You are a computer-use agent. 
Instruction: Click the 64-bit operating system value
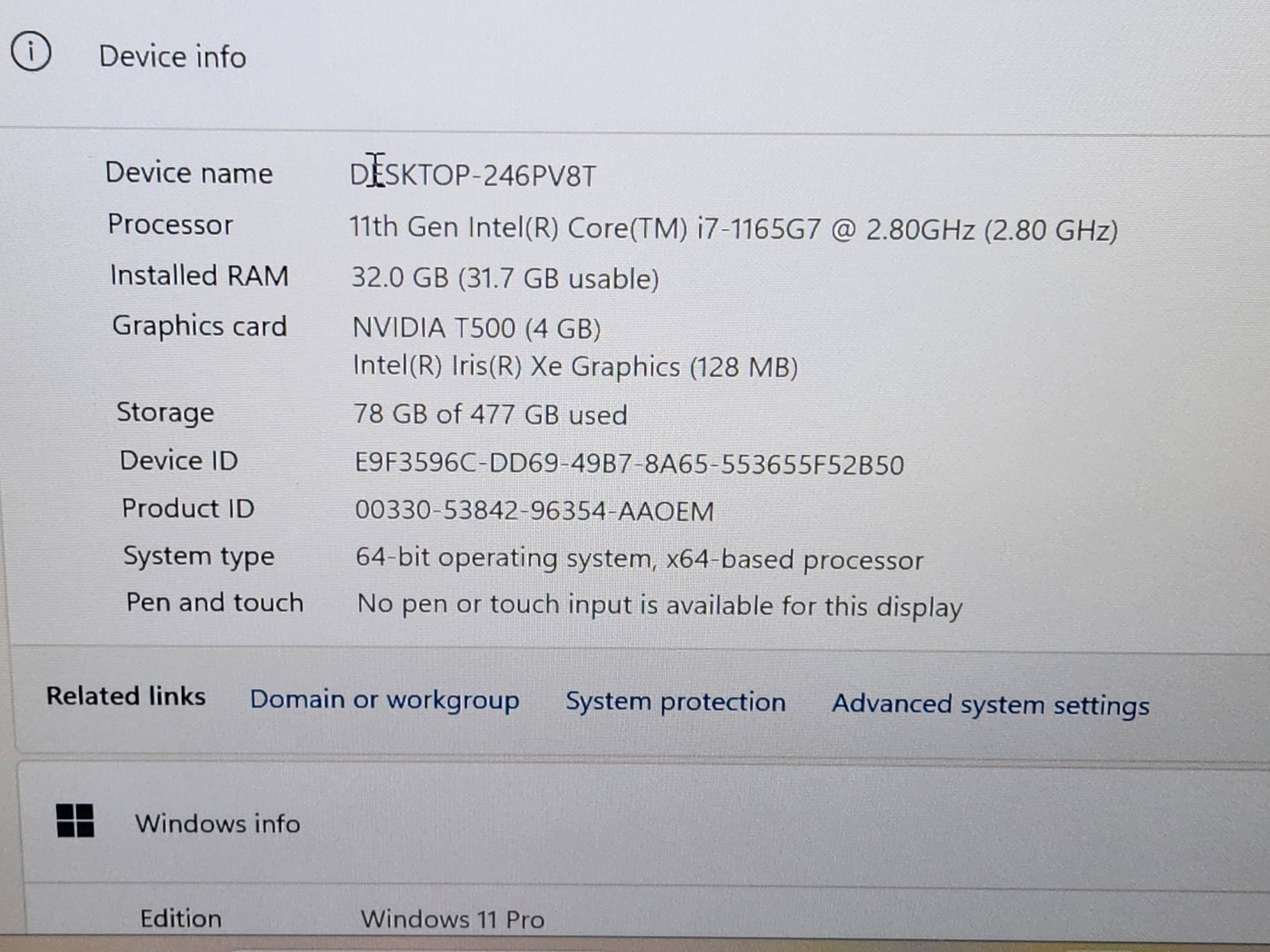click(640, 559)
